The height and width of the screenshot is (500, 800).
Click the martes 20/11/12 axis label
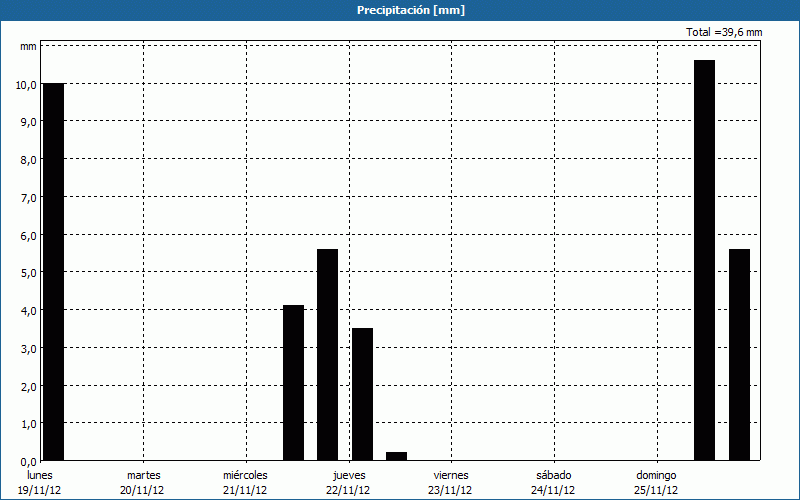coord(143,482)
